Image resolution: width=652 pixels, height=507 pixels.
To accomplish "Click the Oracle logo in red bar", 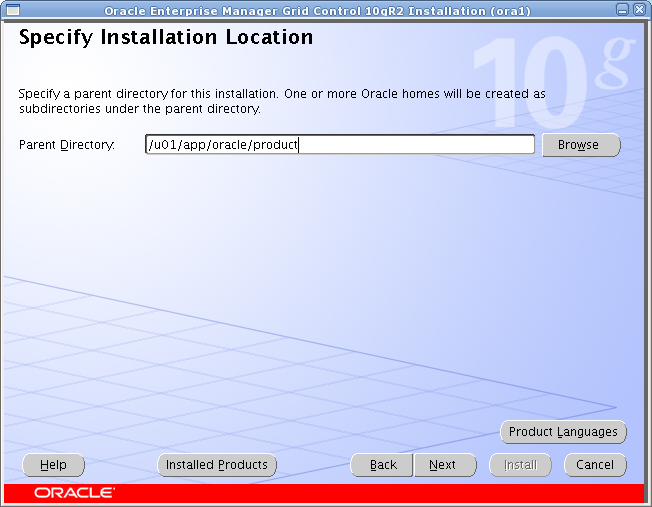I will tap(74, 493).
